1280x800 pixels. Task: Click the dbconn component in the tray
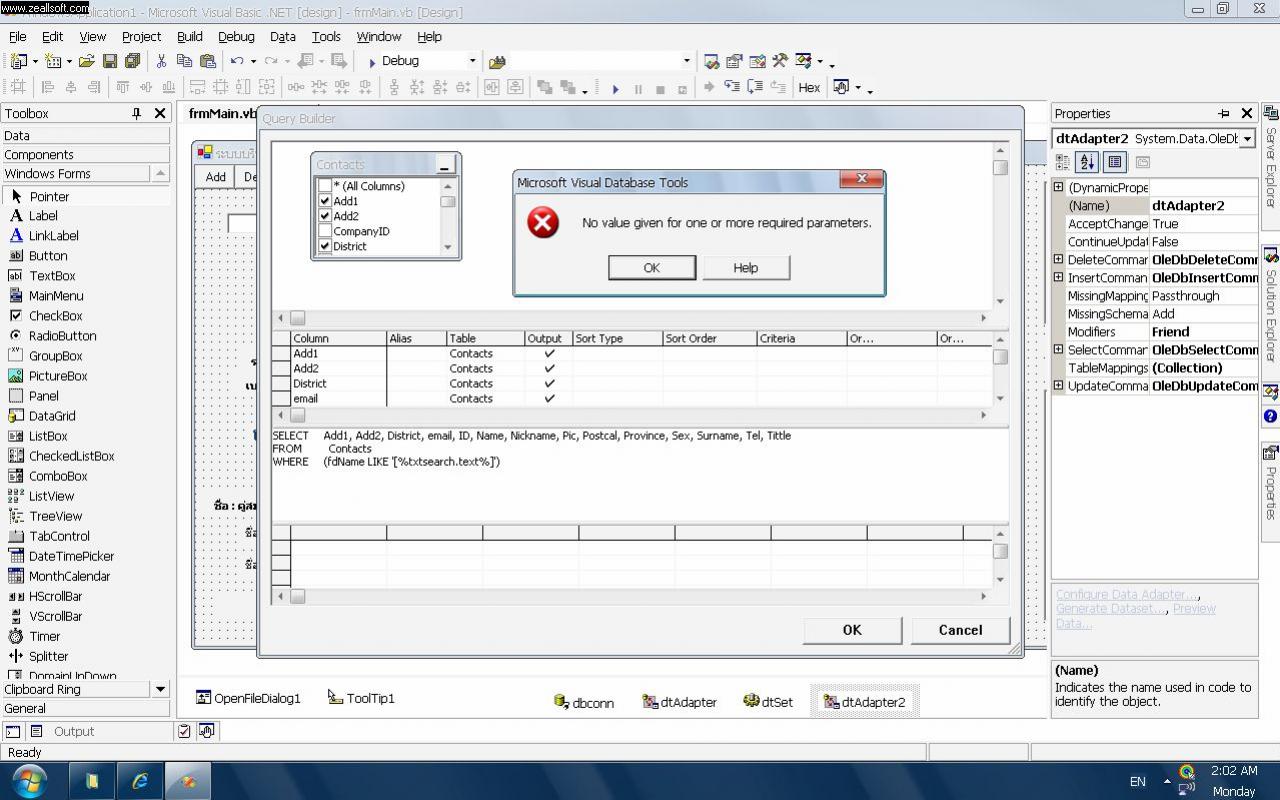[x=584, y=702]
